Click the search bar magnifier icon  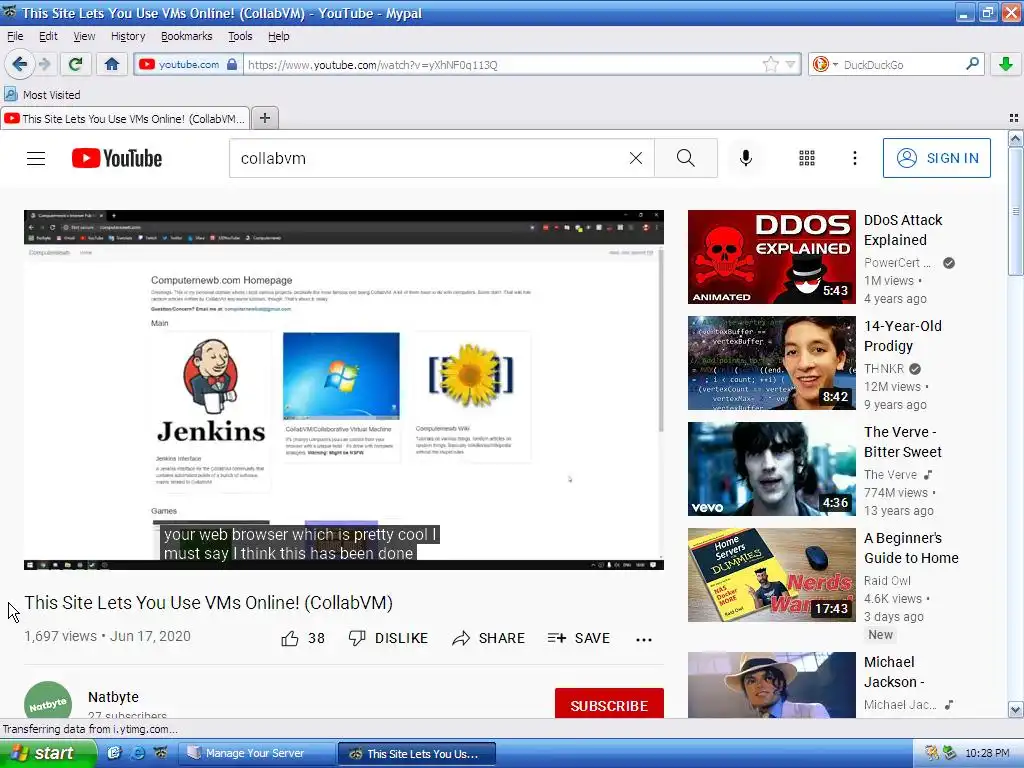[x=972, y=64]
